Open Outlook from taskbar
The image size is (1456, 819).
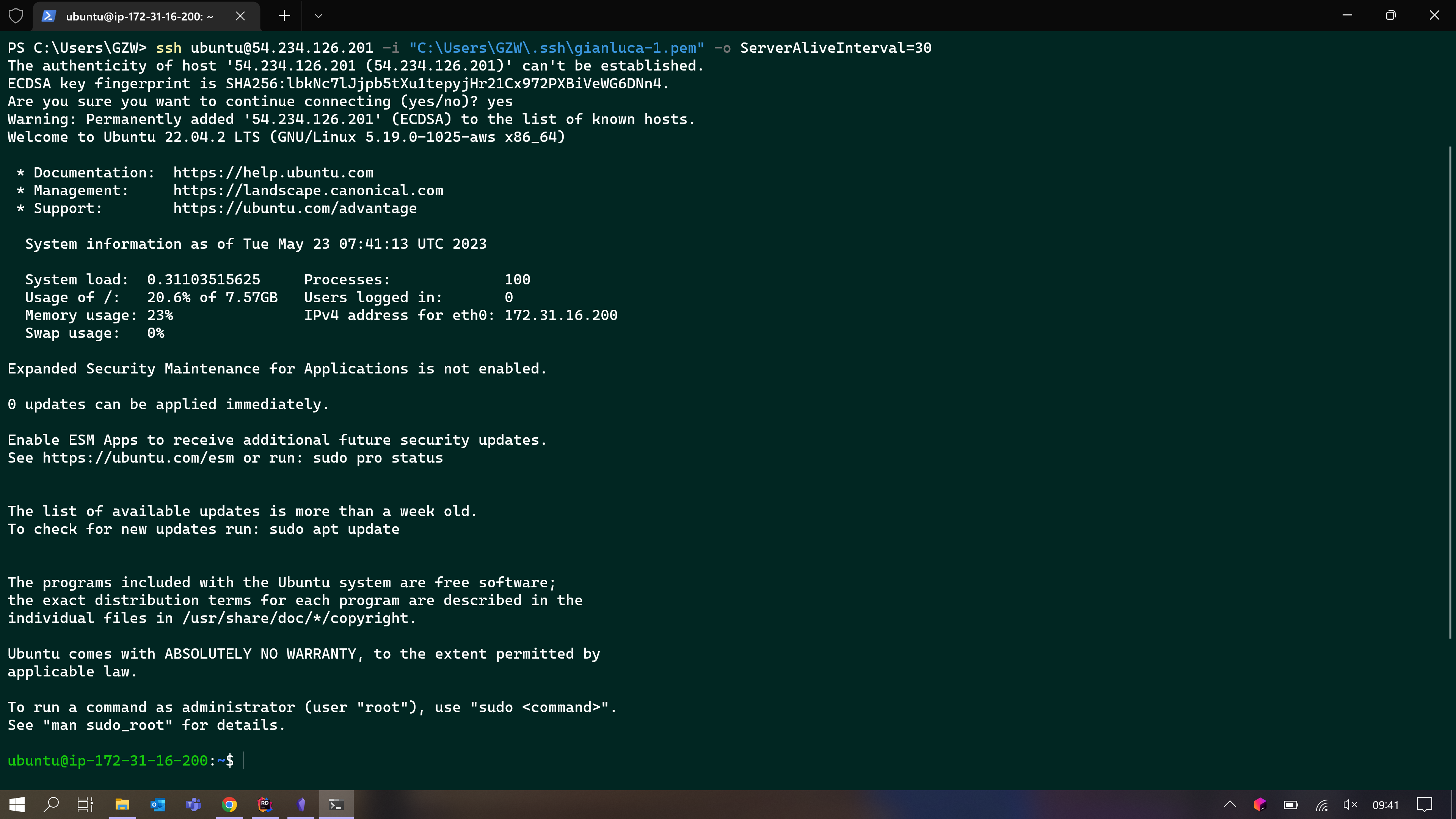tap(158, 804)
